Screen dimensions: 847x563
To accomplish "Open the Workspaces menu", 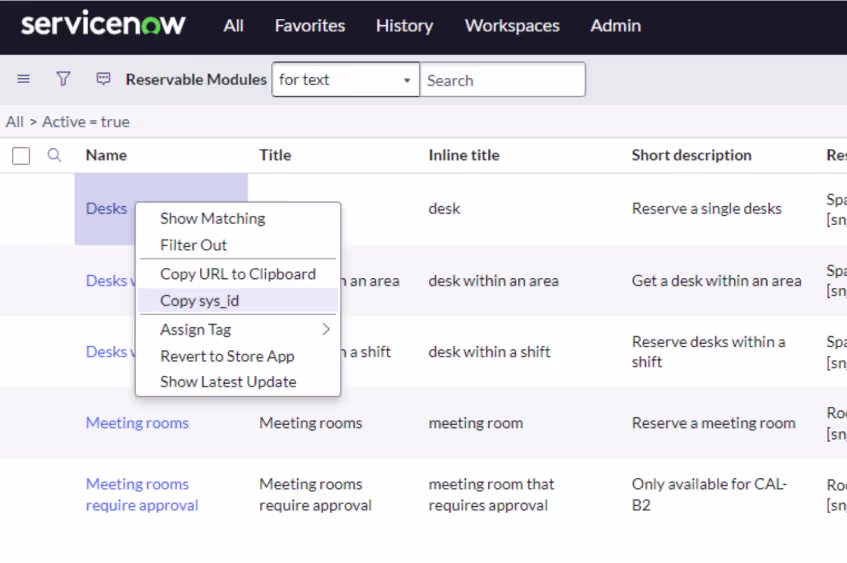I will pos(512,25).
